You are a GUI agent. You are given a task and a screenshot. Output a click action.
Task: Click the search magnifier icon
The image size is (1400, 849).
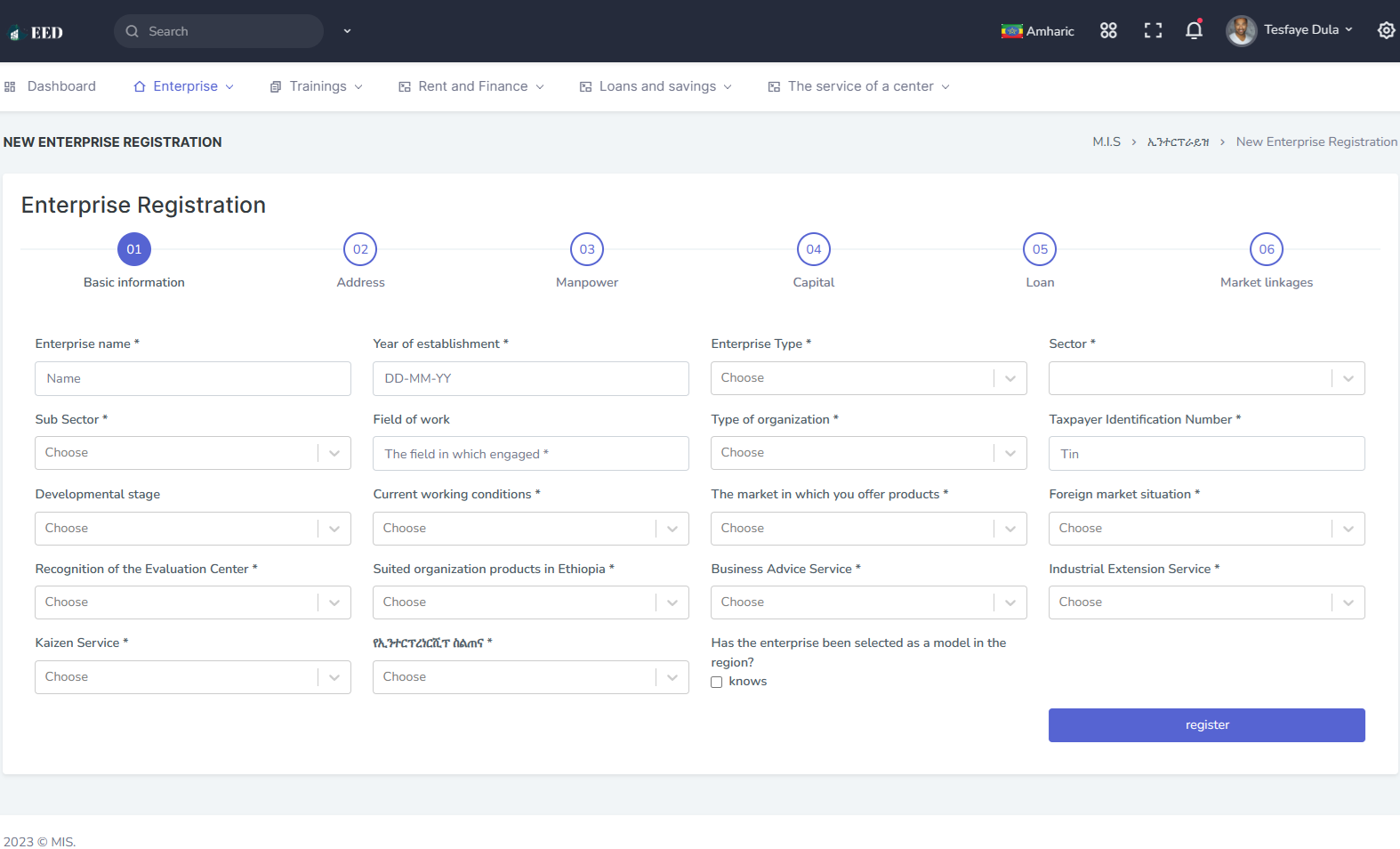133,31
